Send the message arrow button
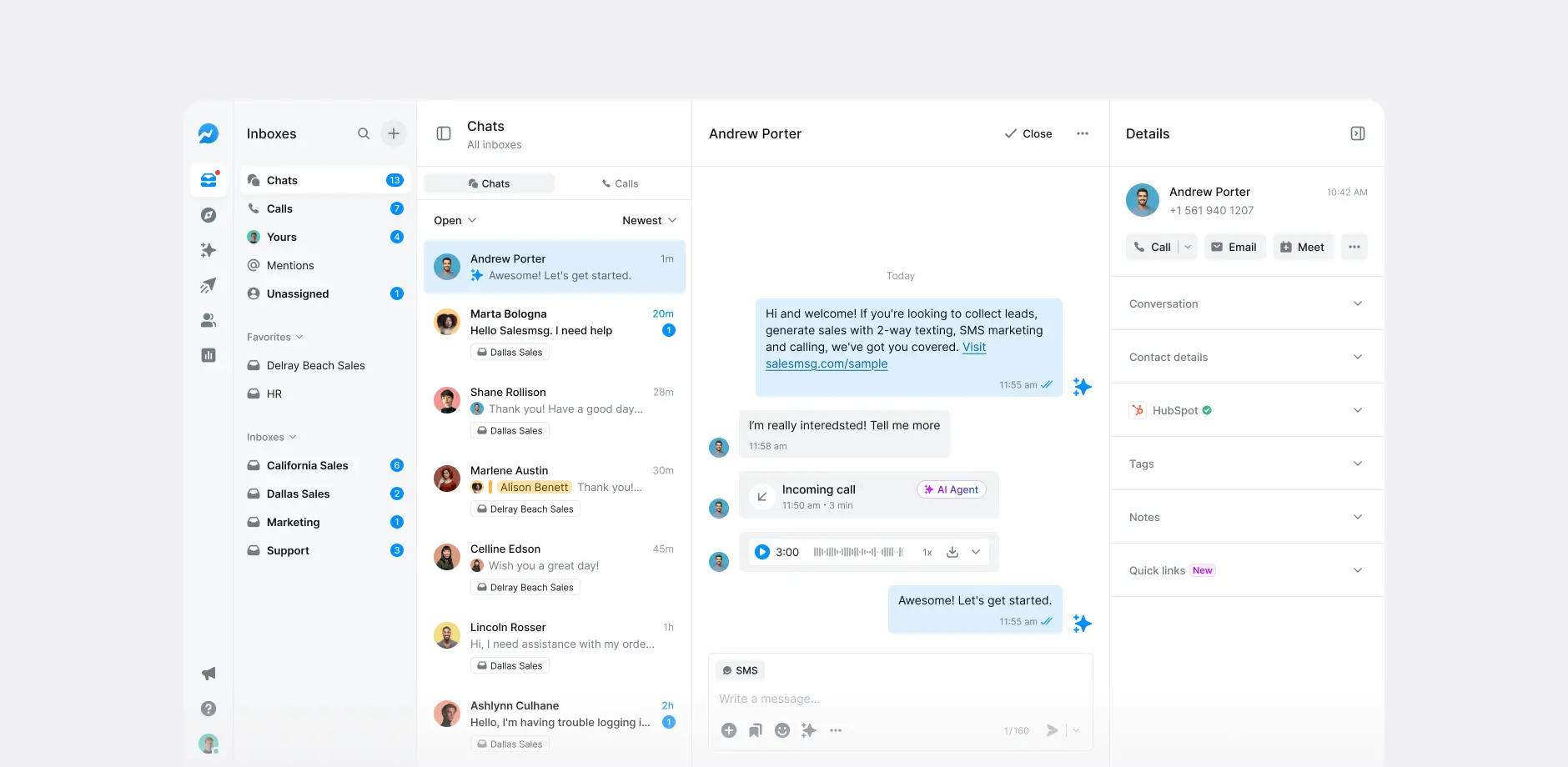Screen dimensions: 1568x767 click(x=1053, y=730)
